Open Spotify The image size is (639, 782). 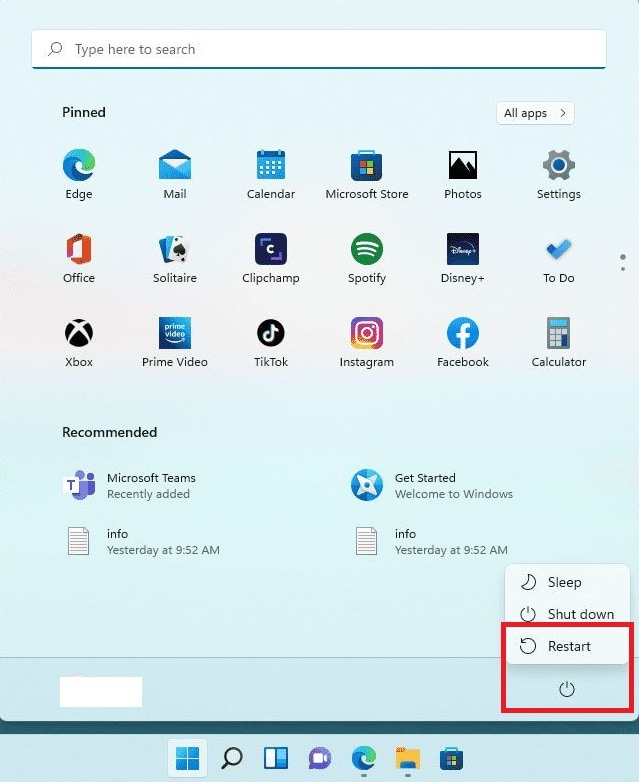coord(367,258)
